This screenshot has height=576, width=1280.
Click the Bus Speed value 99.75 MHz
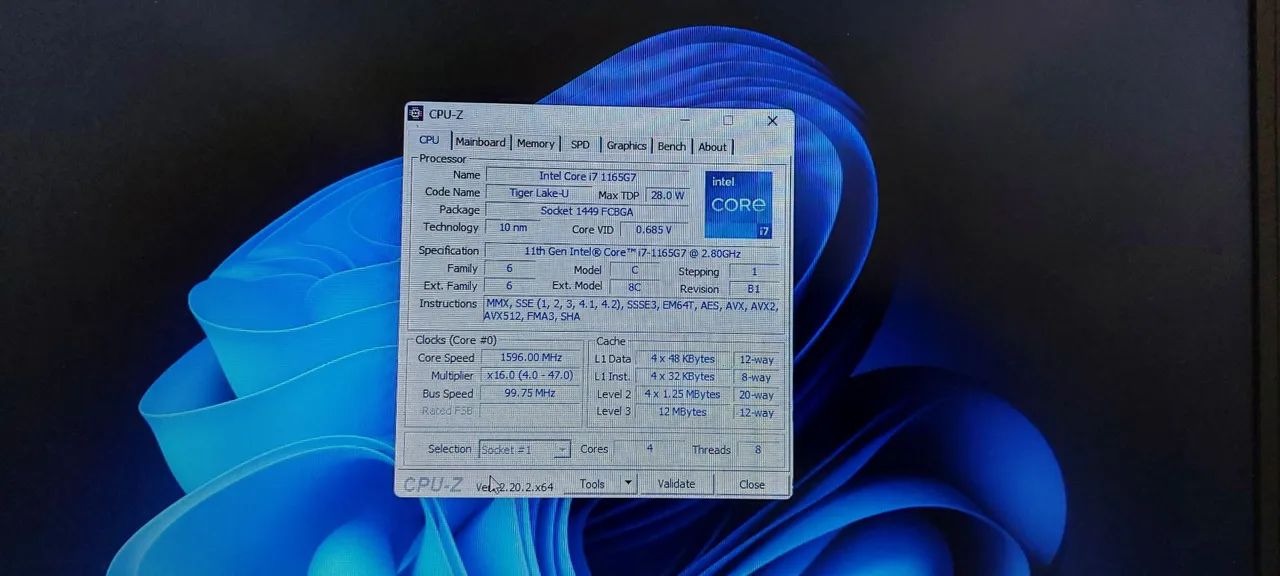tap(530, 394)
